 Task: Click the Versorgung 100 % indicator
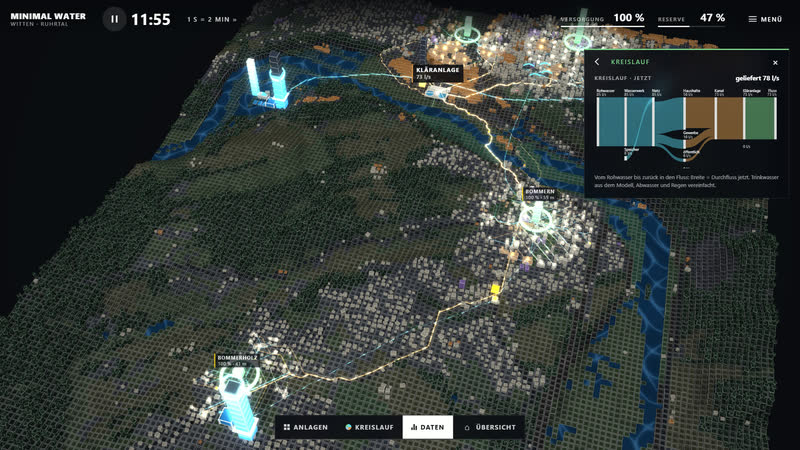click(602, 19)
